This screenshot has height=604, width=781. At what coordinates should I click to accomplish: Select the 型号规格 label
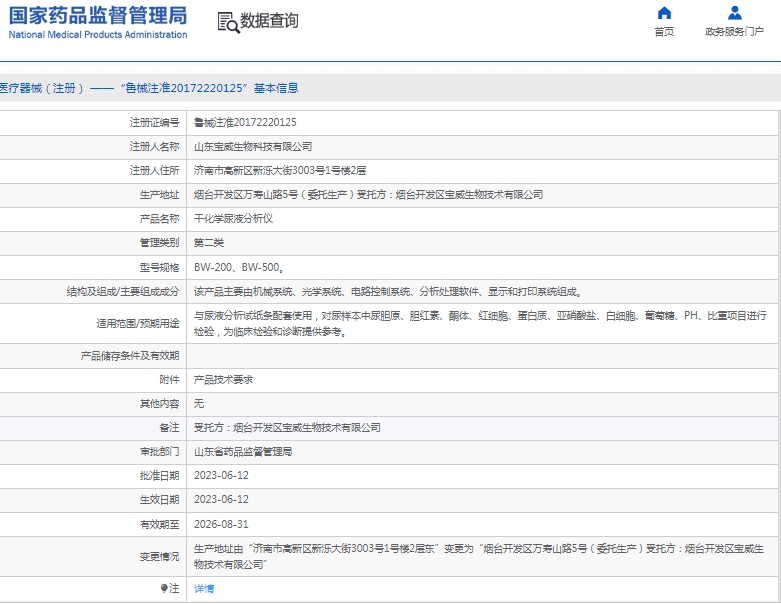[159, 267]
